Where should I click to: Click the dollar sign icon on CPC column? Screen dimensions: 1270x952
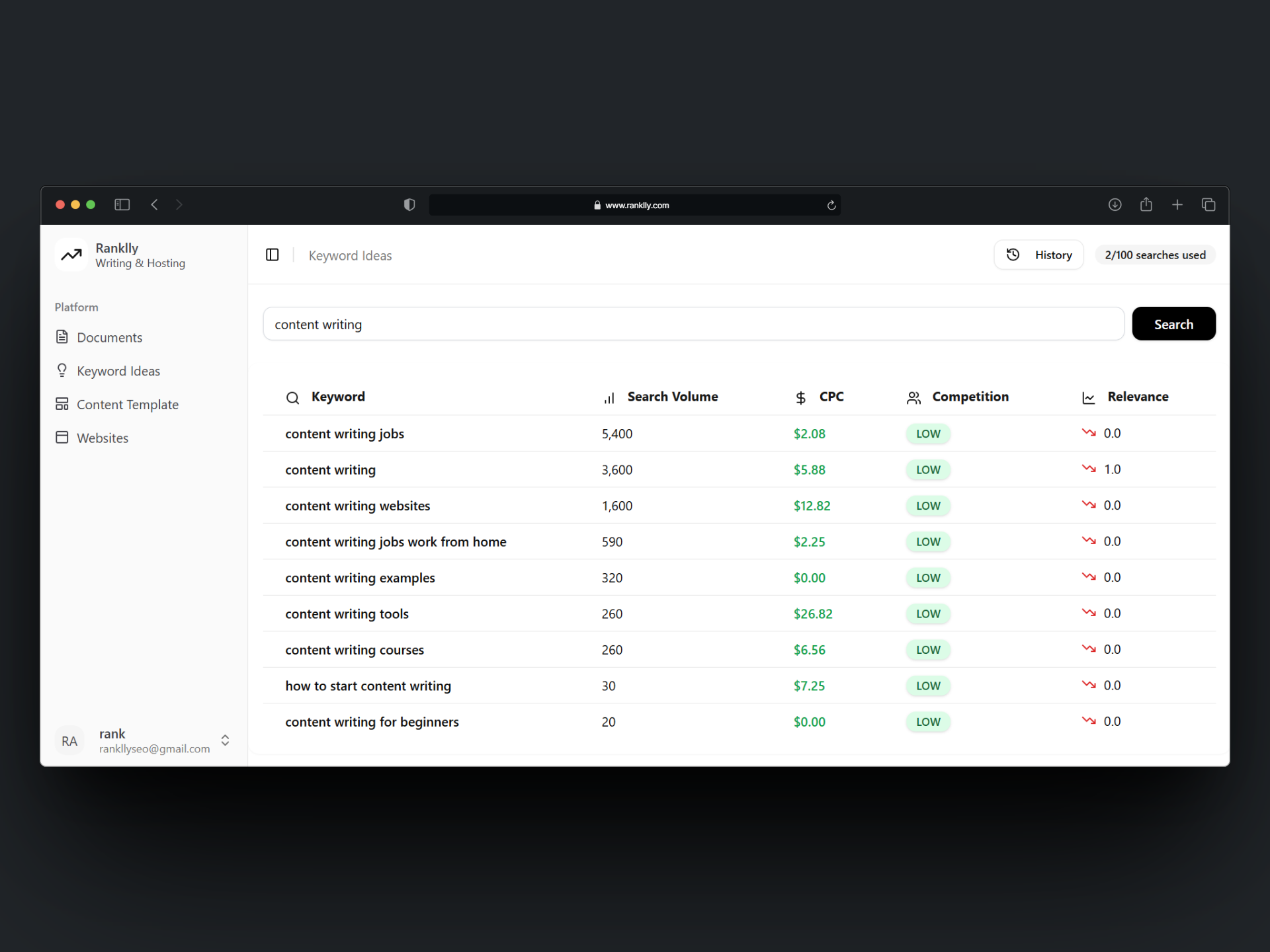(800, 397)
